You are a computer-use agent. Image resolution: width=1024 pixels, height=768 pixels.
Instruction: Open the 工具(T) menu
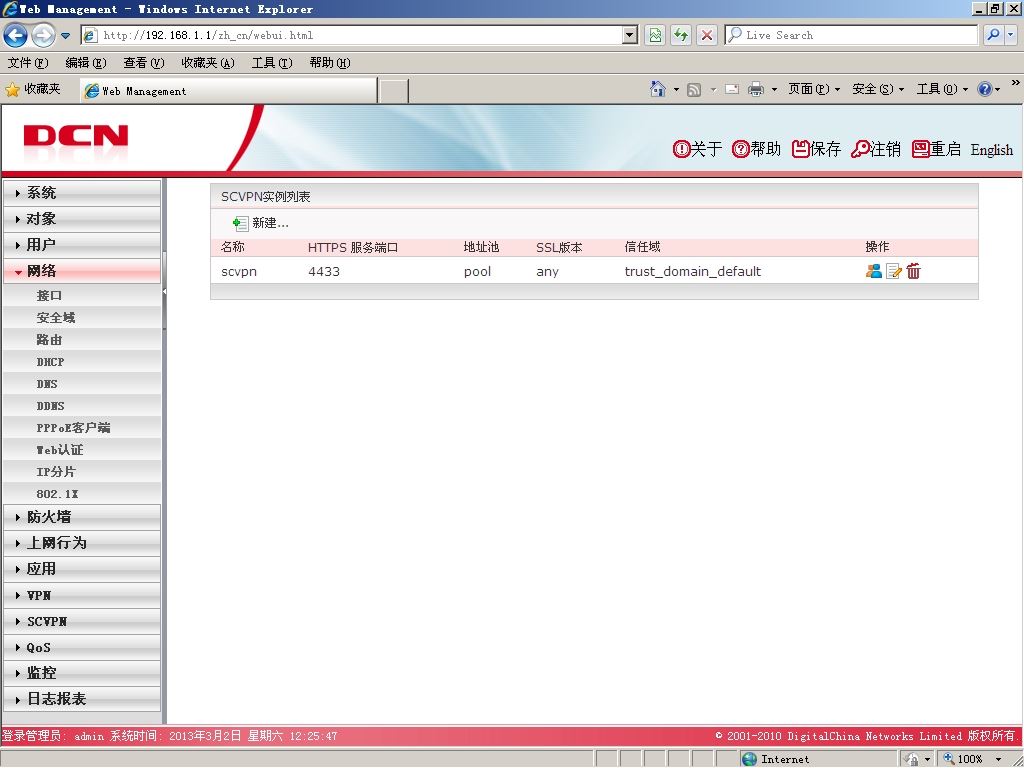pos(272,63)
